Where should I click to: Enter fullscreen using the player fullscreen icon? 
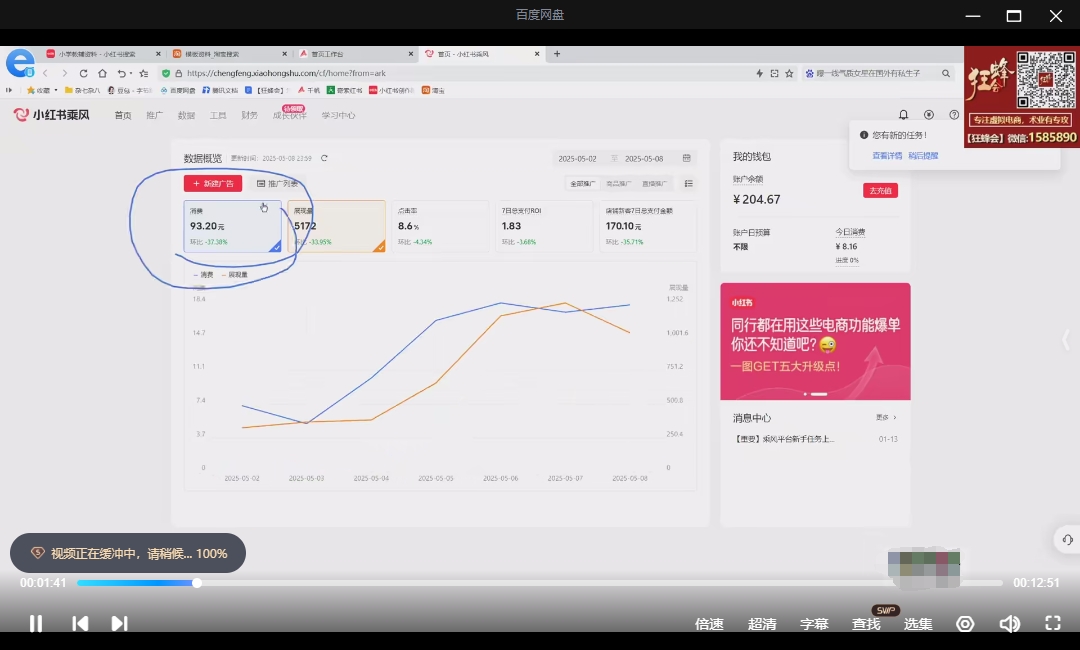click(x=1052, y=623)
